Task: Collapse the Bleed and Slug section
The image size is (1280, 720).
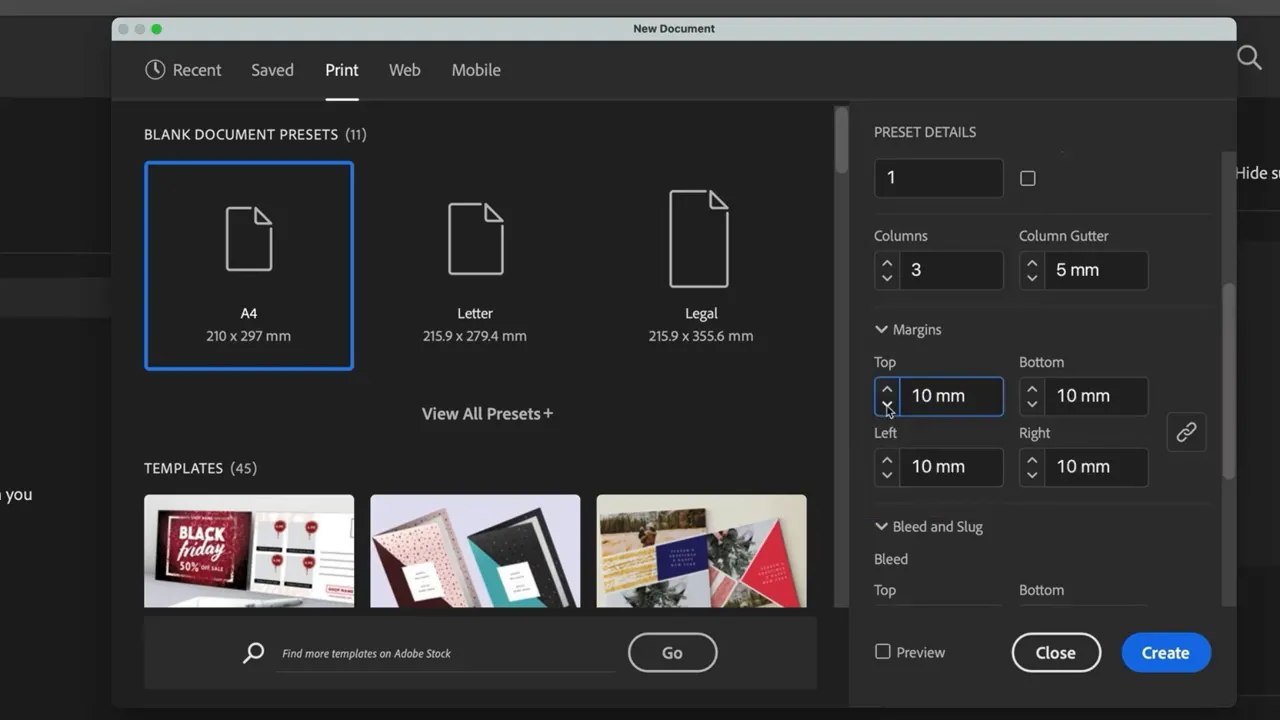Action: [881, 526]
